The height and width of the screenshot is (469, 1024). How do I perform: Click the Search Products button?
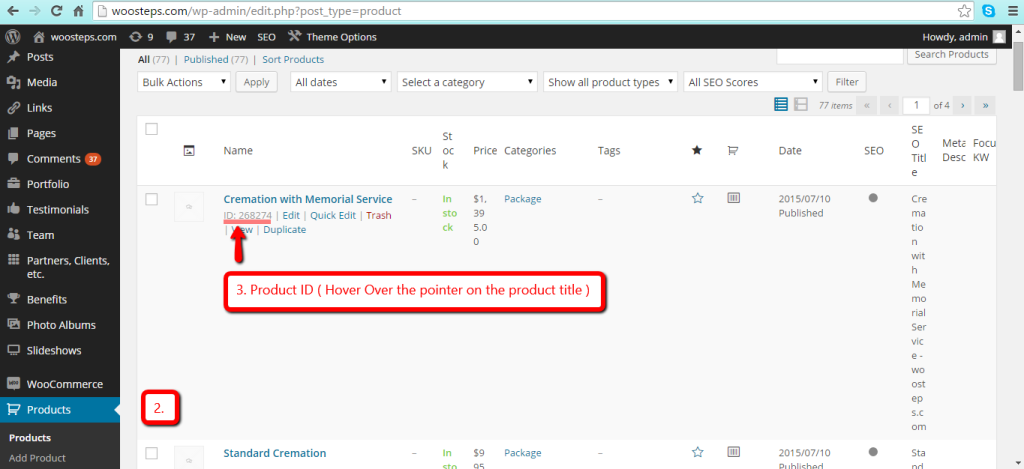[x=952, y=54]
